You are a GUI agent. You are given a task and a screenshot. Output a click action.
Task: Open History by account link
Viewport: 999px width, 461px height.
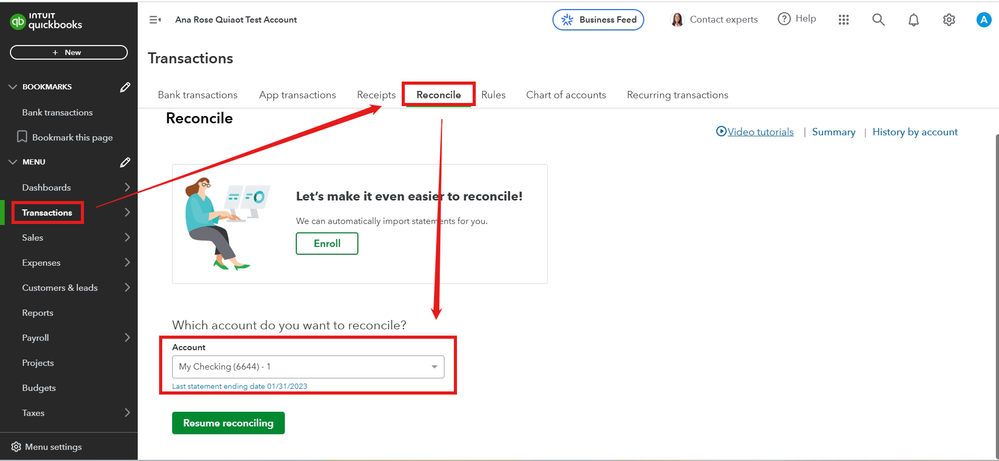[915, 132]
